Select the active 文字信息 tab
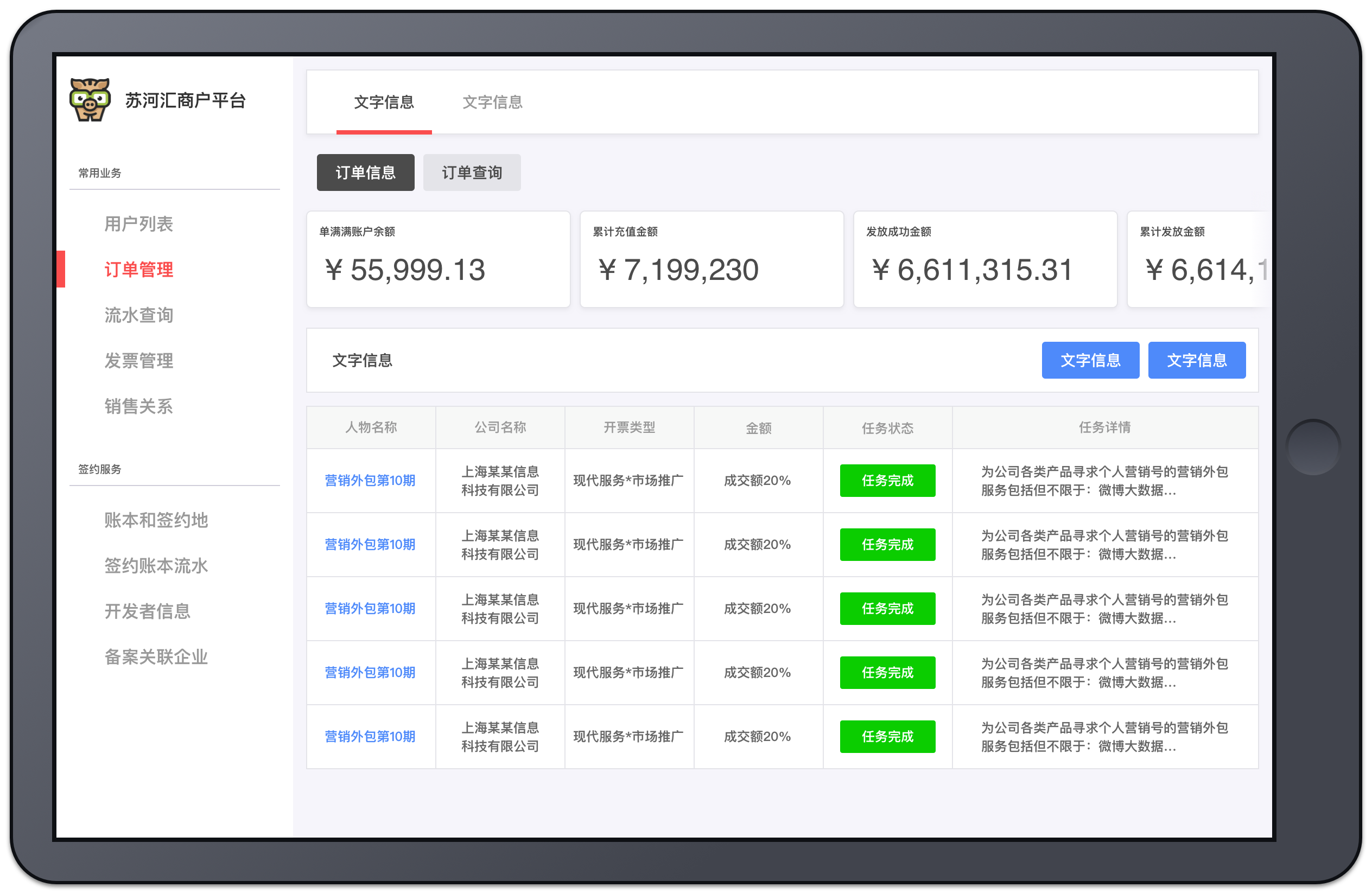The width and height of the screenshot is (1372, 894). pyautogui.click(x=384, y=102)
